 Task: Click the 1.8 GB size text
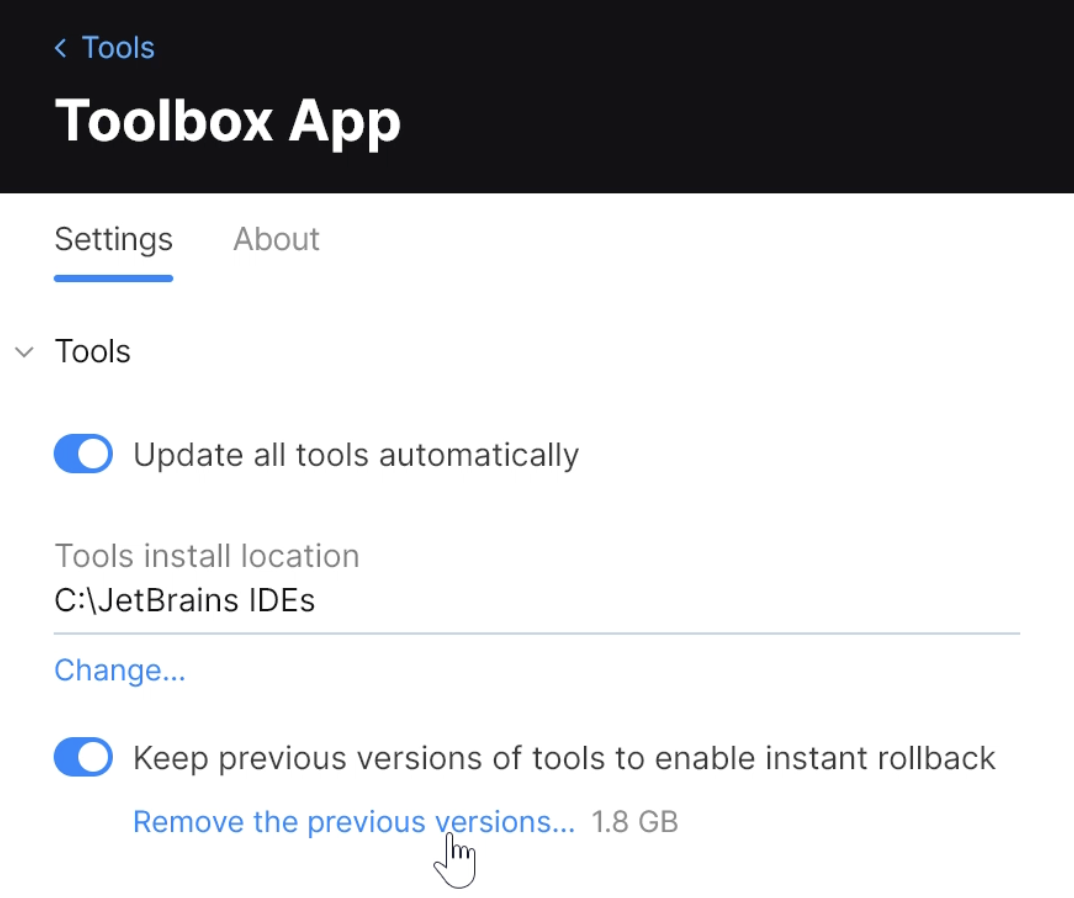coord(635,822)
